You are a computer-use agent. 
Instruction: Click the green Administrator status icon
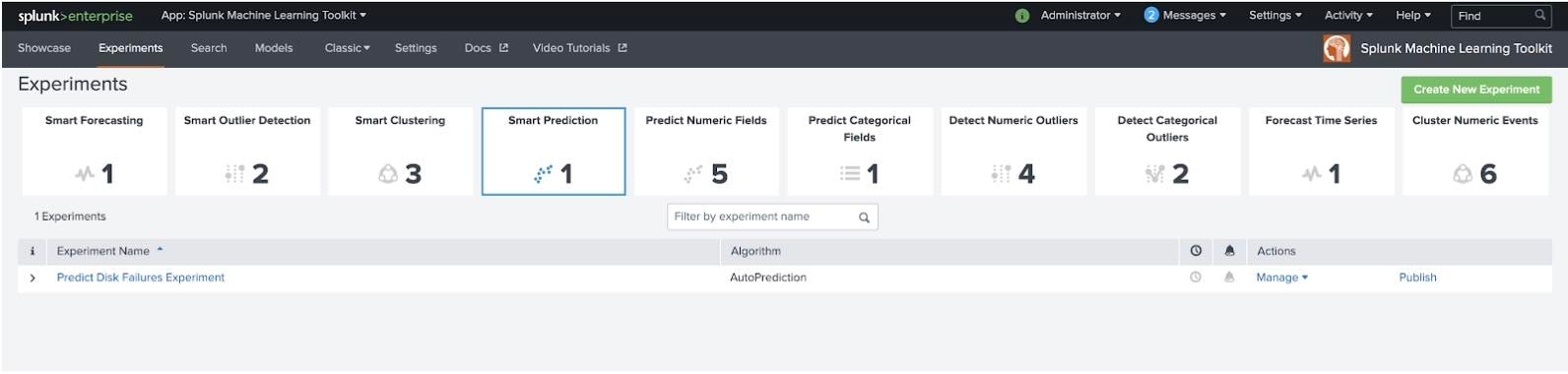click(1022, 16)
